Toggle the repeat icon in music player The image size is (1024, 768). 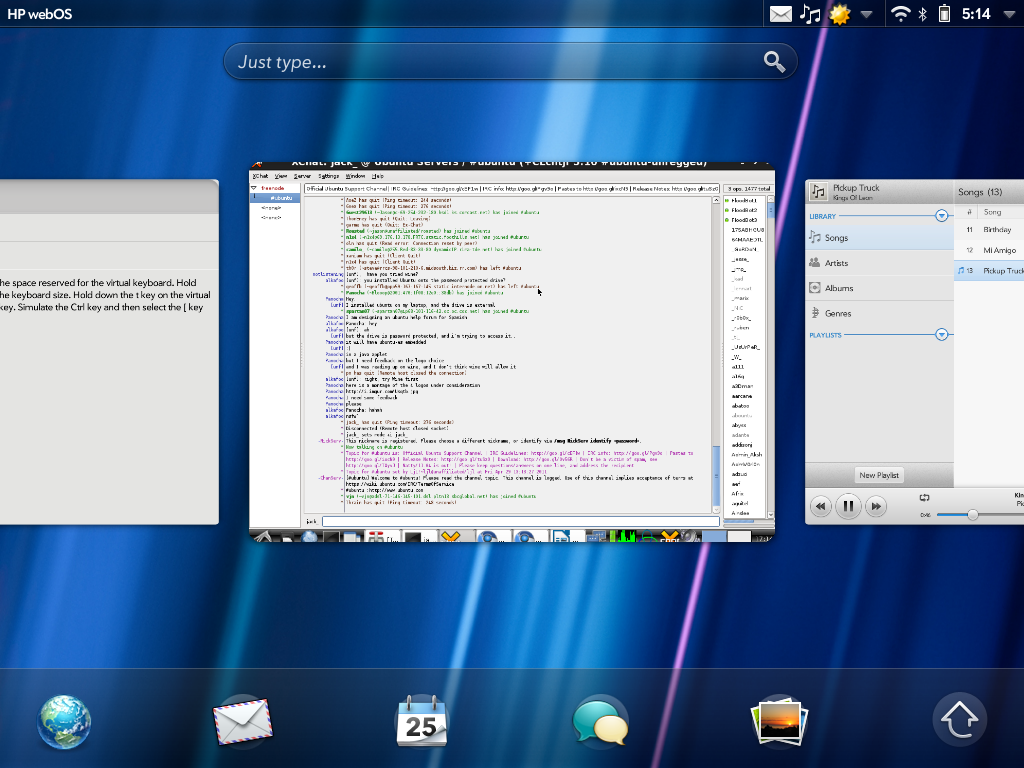924,497
